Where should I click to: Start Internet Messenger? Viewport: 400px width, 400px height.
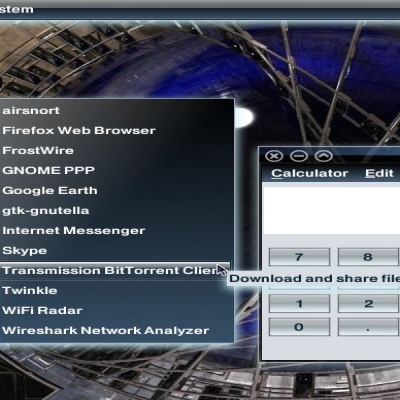pyautogui.click(x=116, y=230)
